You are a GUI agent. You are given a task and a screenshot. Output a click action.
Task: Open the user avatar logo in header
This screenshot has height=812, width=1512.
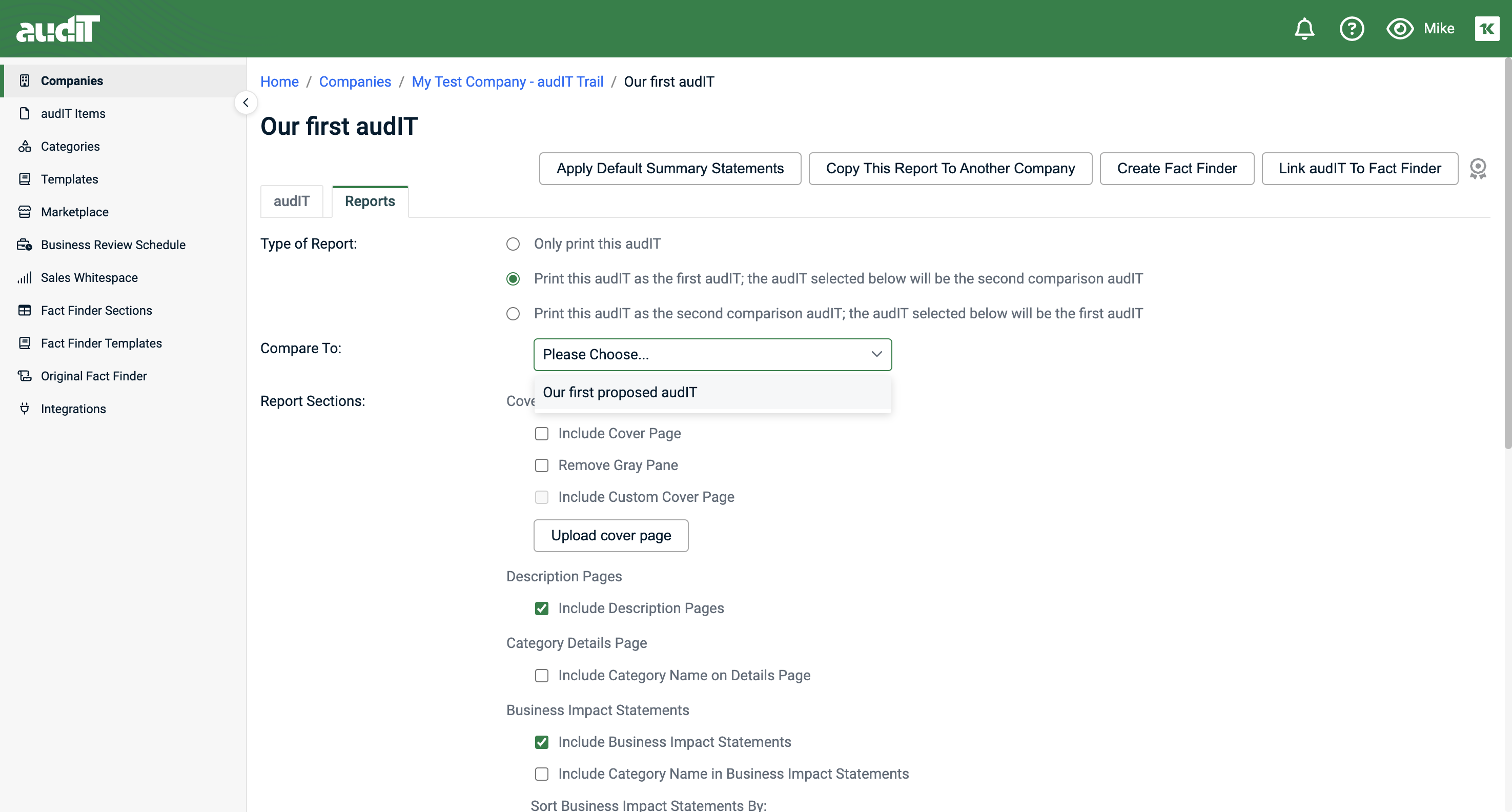(1487, 29)
